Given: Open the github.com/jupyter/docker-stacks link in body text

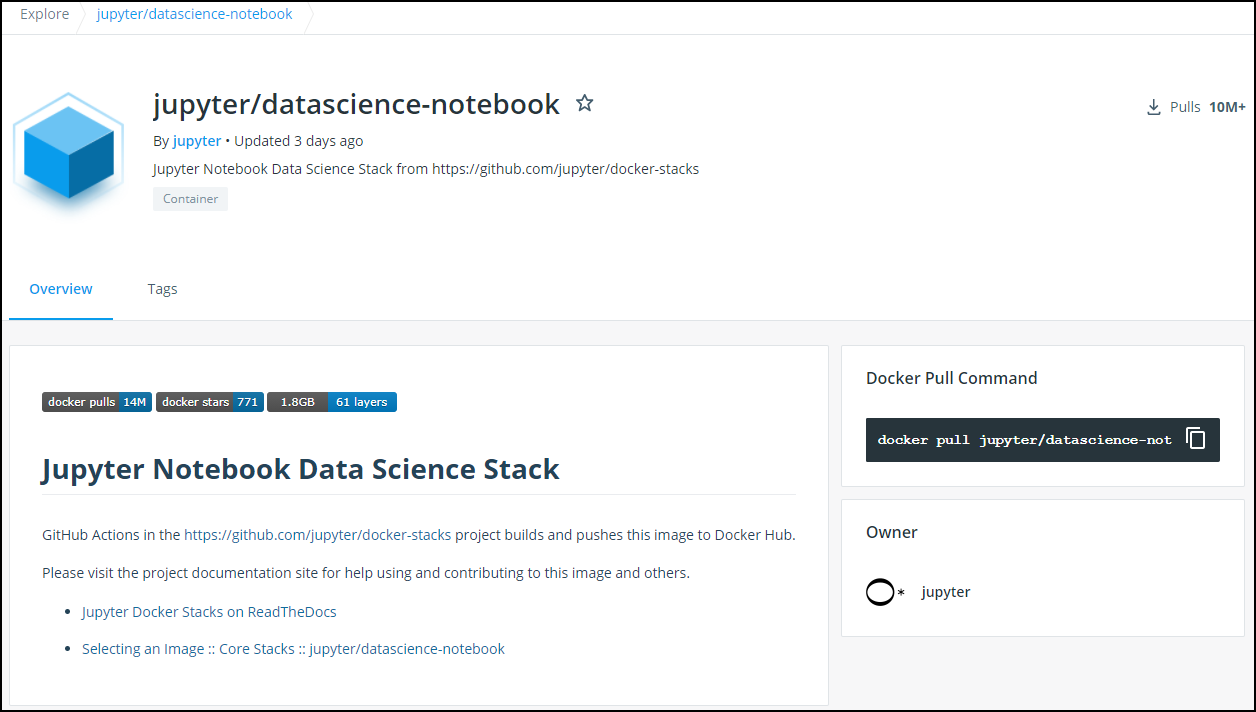Looking at the screenshot, I should (318, 535).
